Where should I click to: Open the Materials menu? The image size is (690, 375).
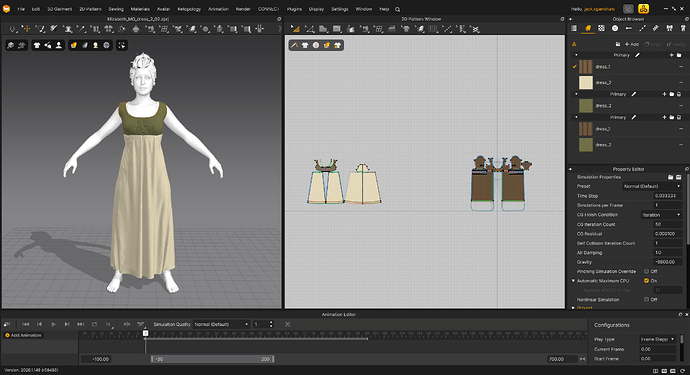click(140, 9)
